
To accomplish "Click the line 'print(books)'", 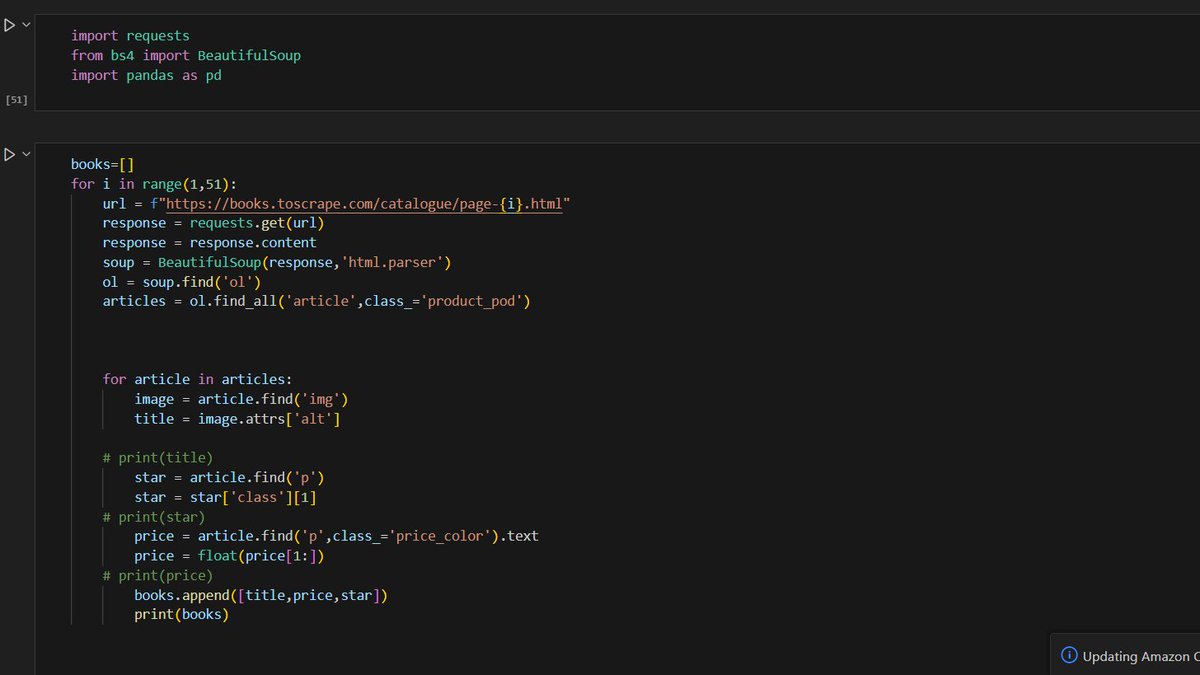I will click(x=181, y=614).
